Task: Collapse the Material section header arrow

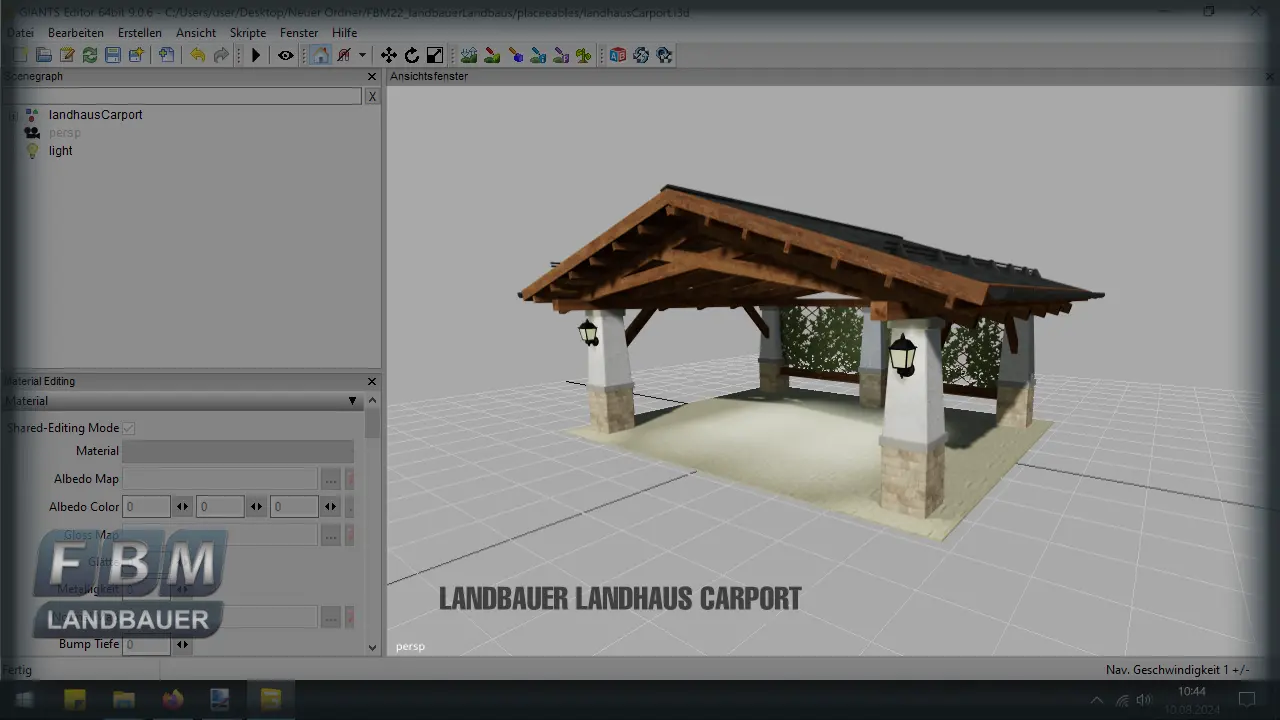Action: pyautogui.click(x=352, y=401)
